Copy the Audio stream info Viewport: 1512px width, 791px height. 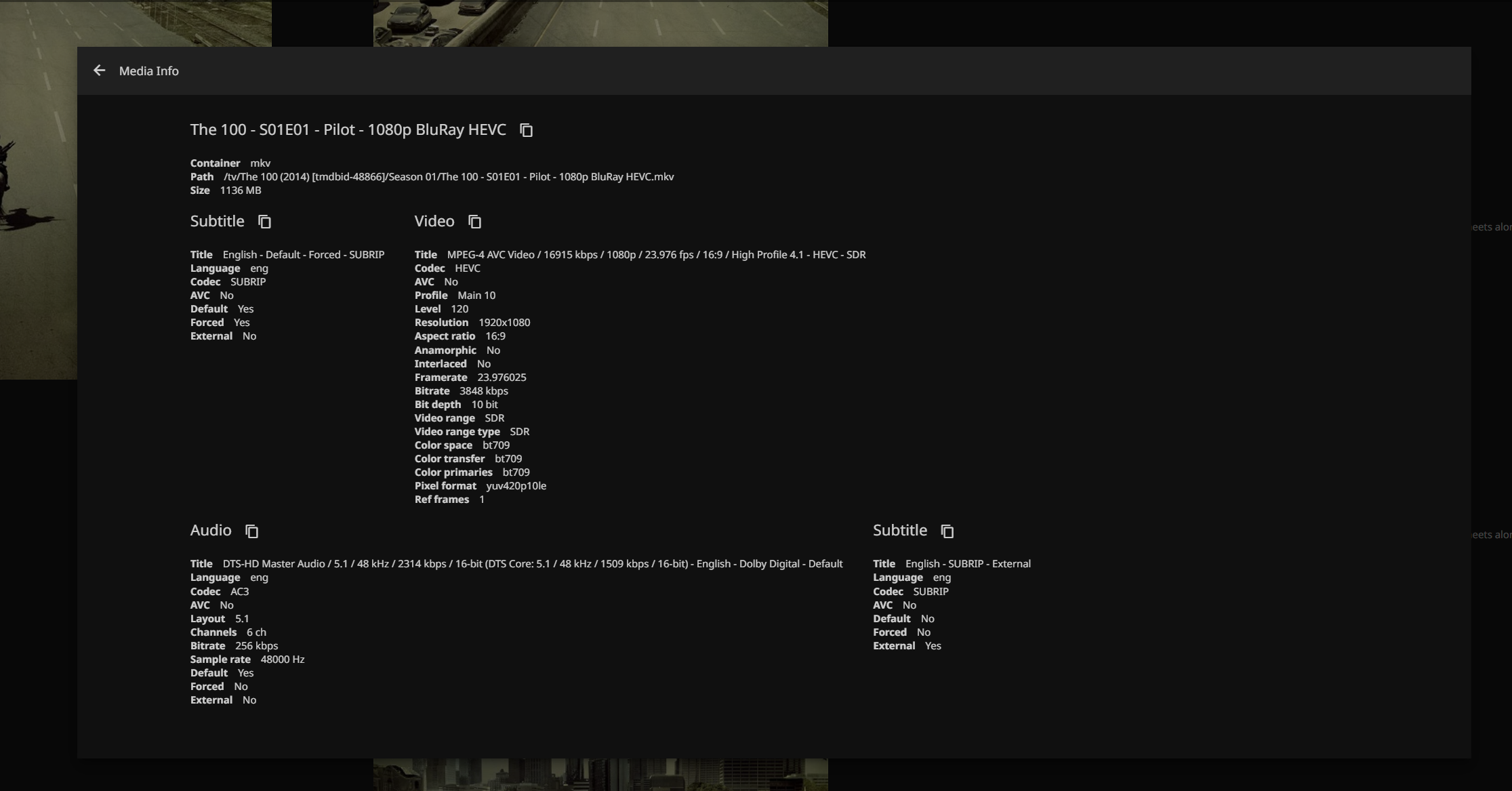[x=251, y=531]
